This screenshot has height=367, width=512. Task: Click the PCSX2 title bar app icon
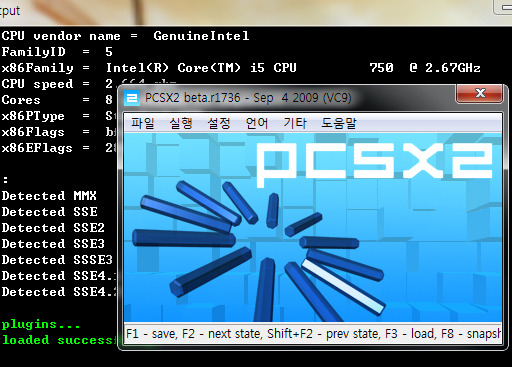point(132,98)
